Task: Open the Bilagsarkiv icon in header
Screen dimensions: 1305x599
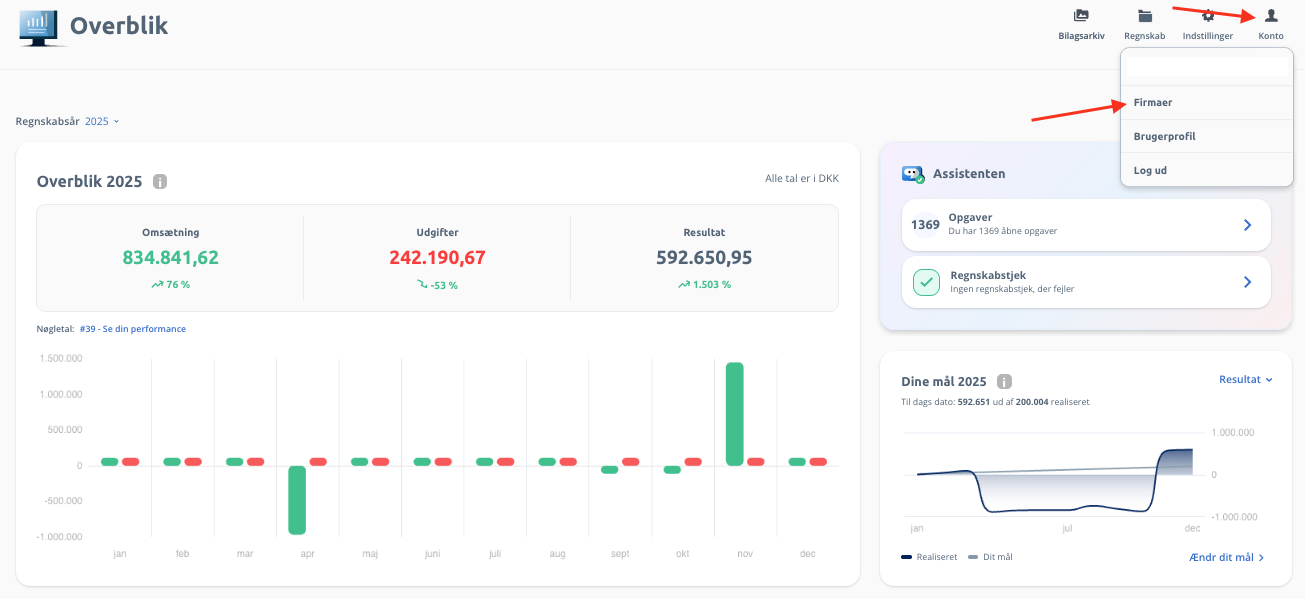Action: tap(1081, 16)
